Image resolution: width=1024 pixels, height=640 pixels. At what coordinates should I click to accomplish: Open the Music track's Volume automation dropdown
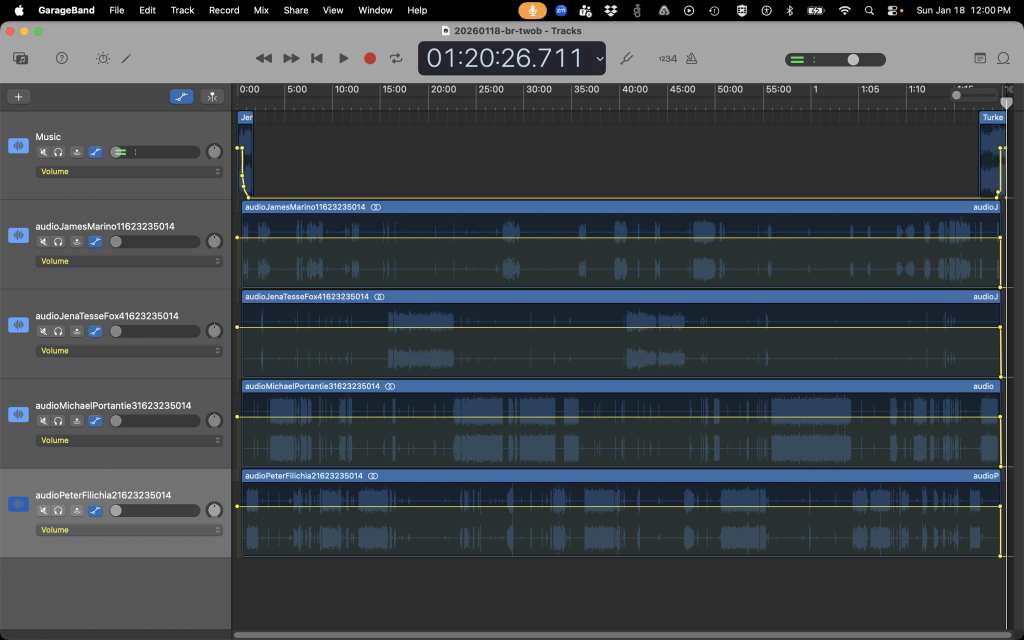tap(129, 172)
